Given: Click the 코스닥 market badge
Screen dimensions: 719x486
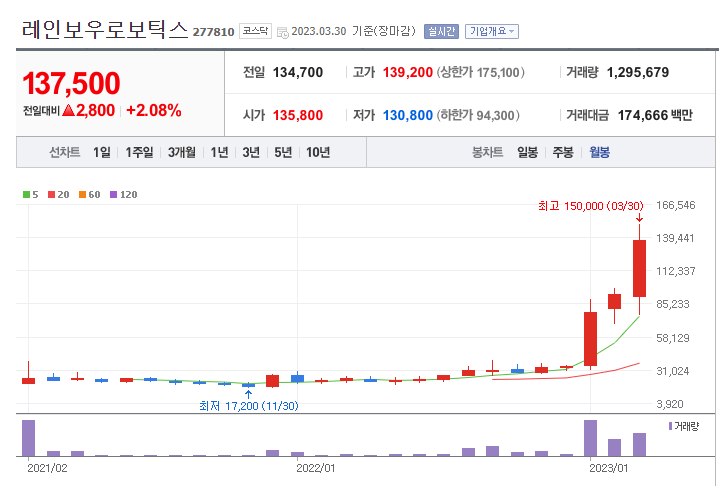Looking at the screenshot, I should coord(255,31).
